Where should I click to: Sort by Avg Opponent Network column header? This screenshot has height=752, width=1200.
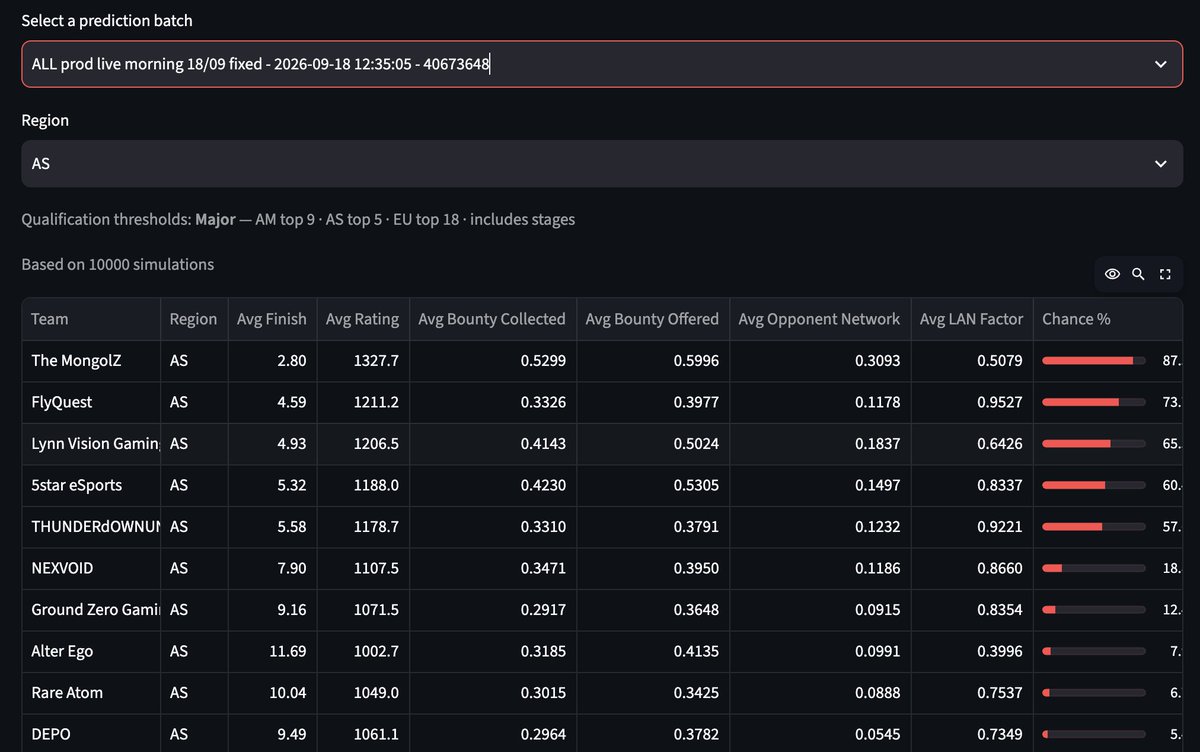pyautogui.click(x=820, y=319)
